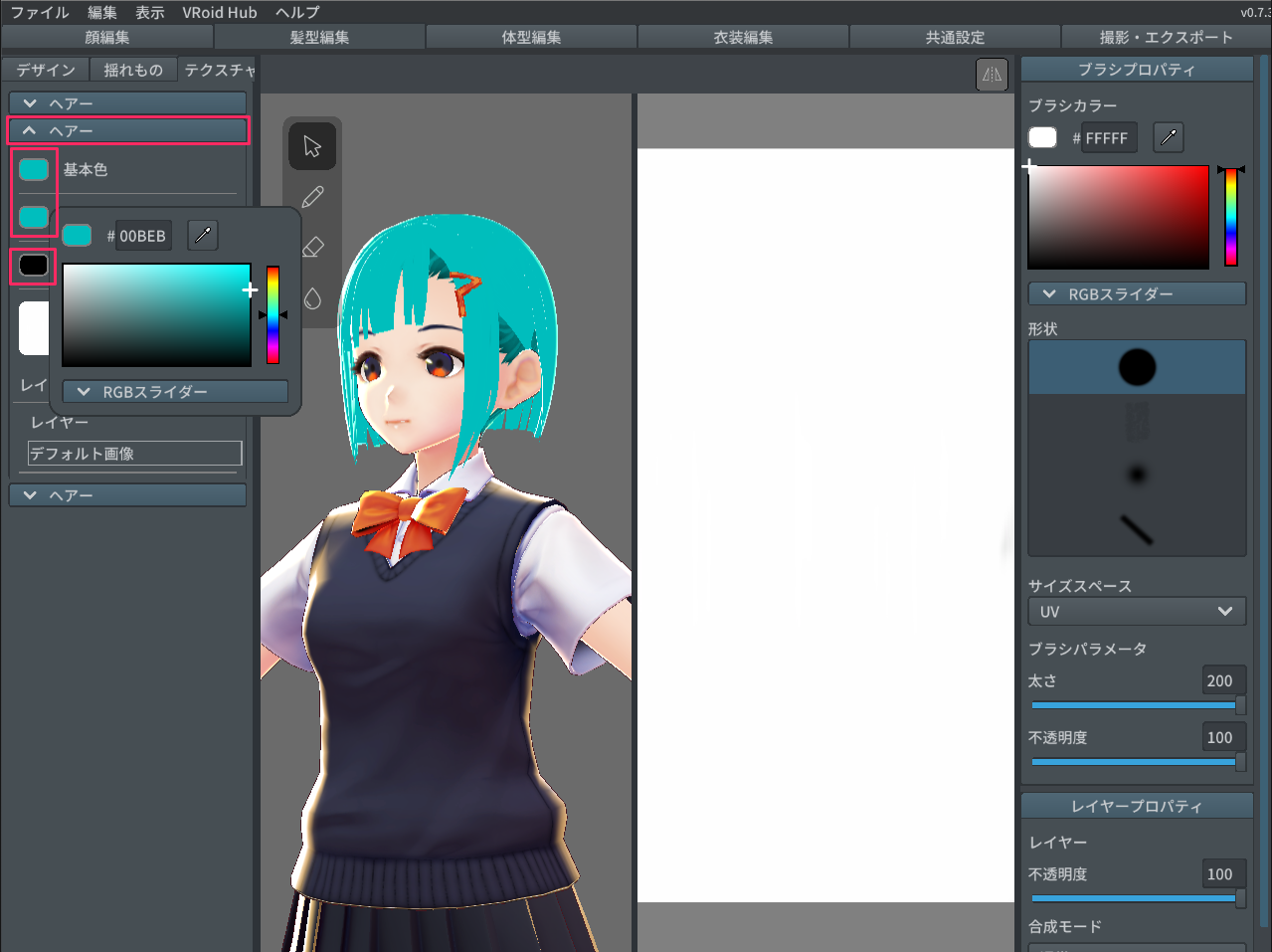Open the サイズスペース UV dropdown
Screen dimensions: 1272x952
(1137, 611)
